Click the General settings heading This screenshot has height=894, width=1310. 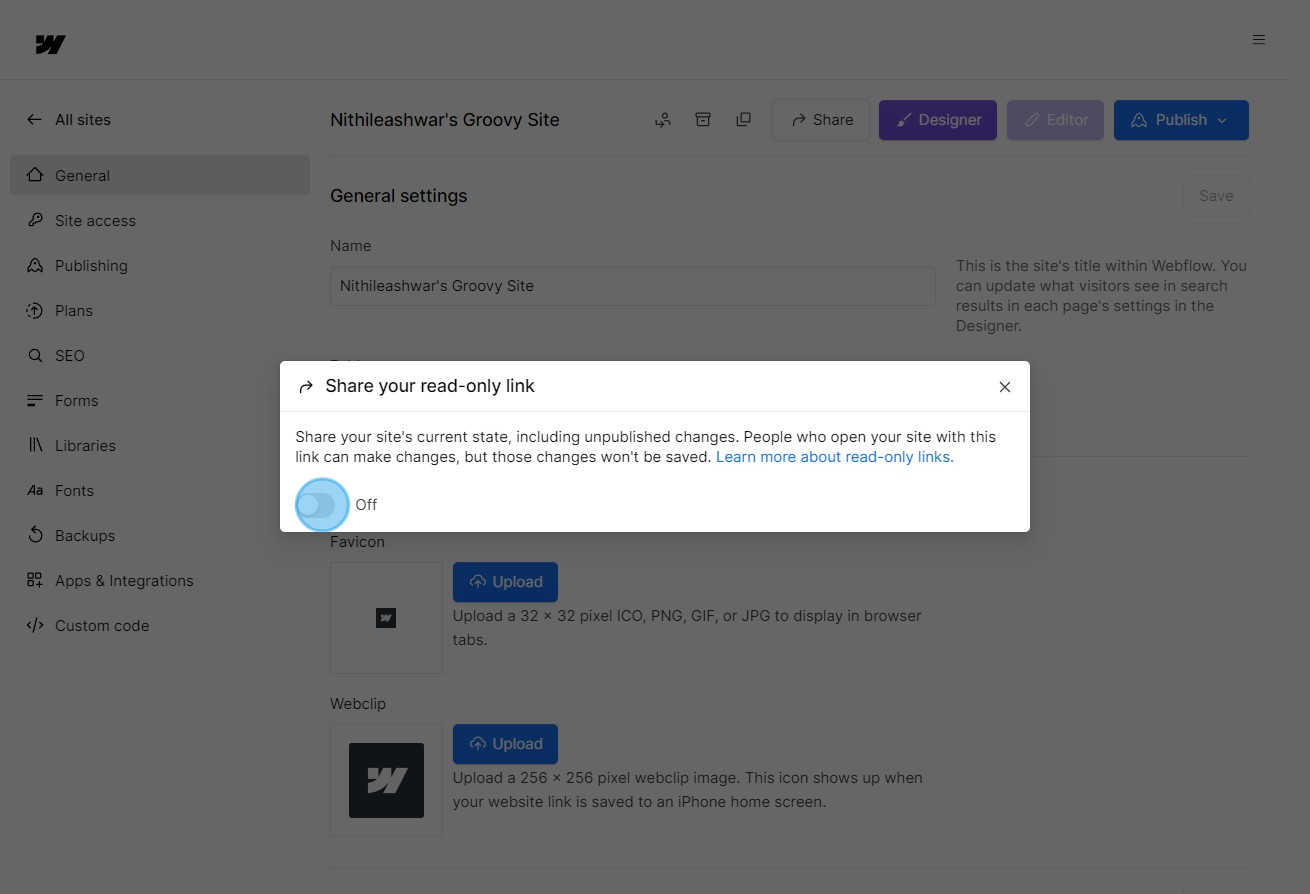pos(399,196)
